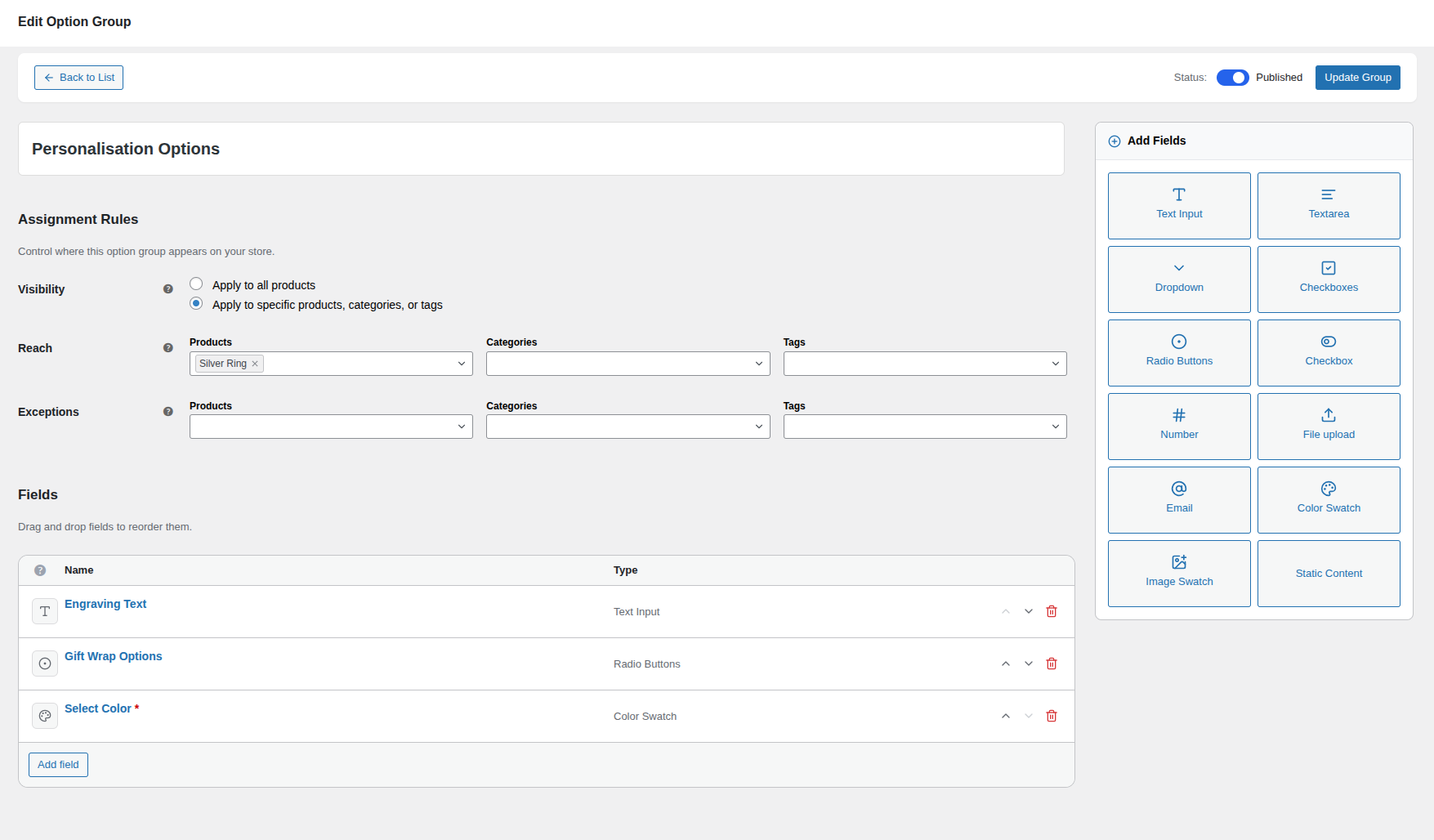Image resolution: width=1434 pixels, height=840 pixels.
Task: Click Update Group button
Action: 1357,78
